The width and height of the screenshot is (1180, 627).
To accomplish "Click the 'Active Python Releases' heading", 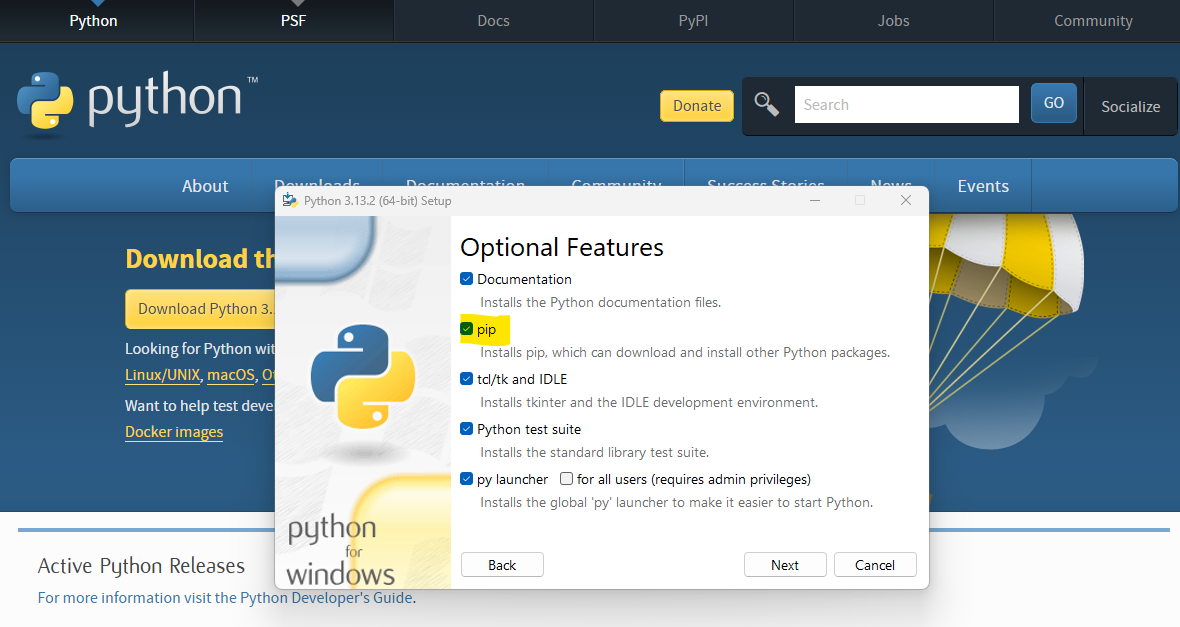I will pos(141,565).
